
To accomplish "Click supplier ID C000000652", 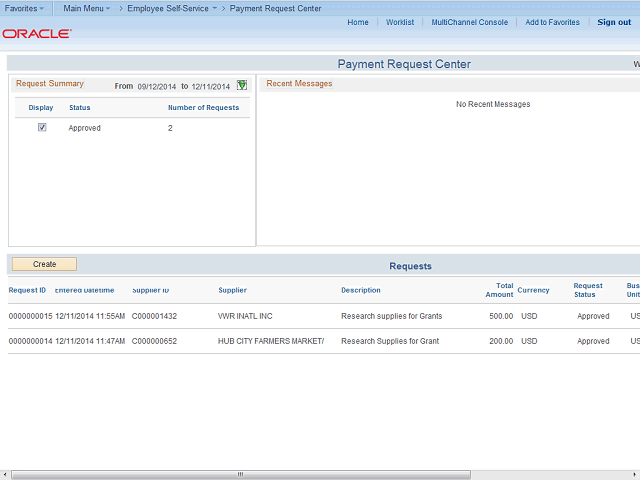I will (x=154, y=341).
